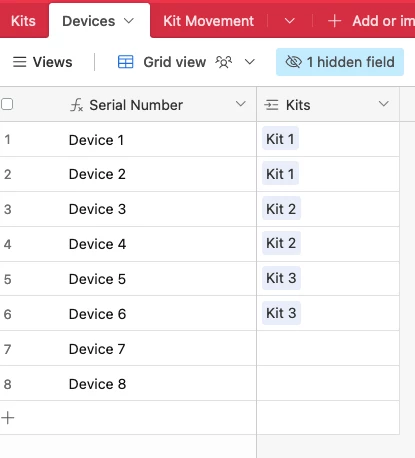415x458 pixels.
Task: Open the Kits column header dropdown
Action: pos(384,104)
